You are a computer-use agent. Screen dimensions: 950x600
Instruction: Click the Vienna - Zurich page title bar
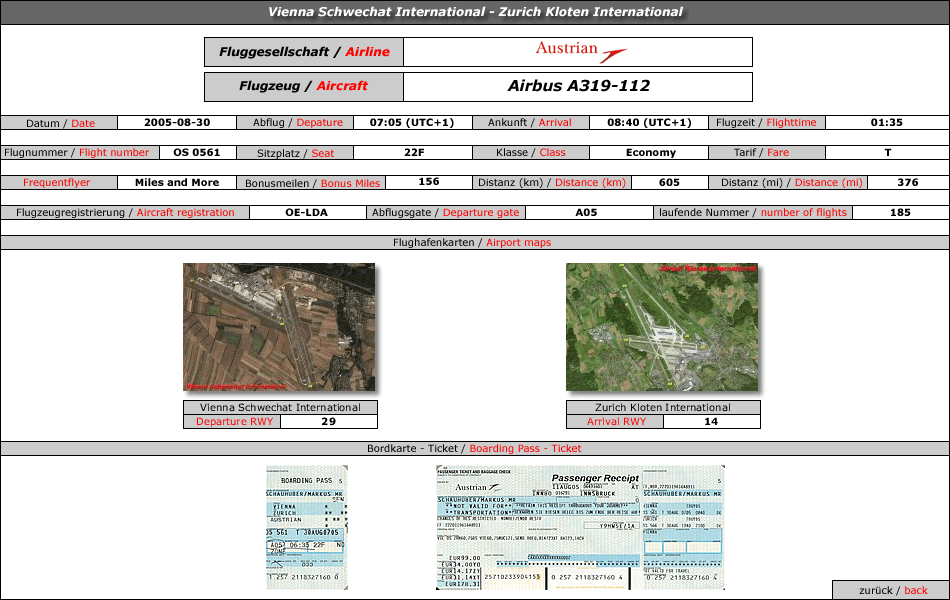(x=475, y=12)
